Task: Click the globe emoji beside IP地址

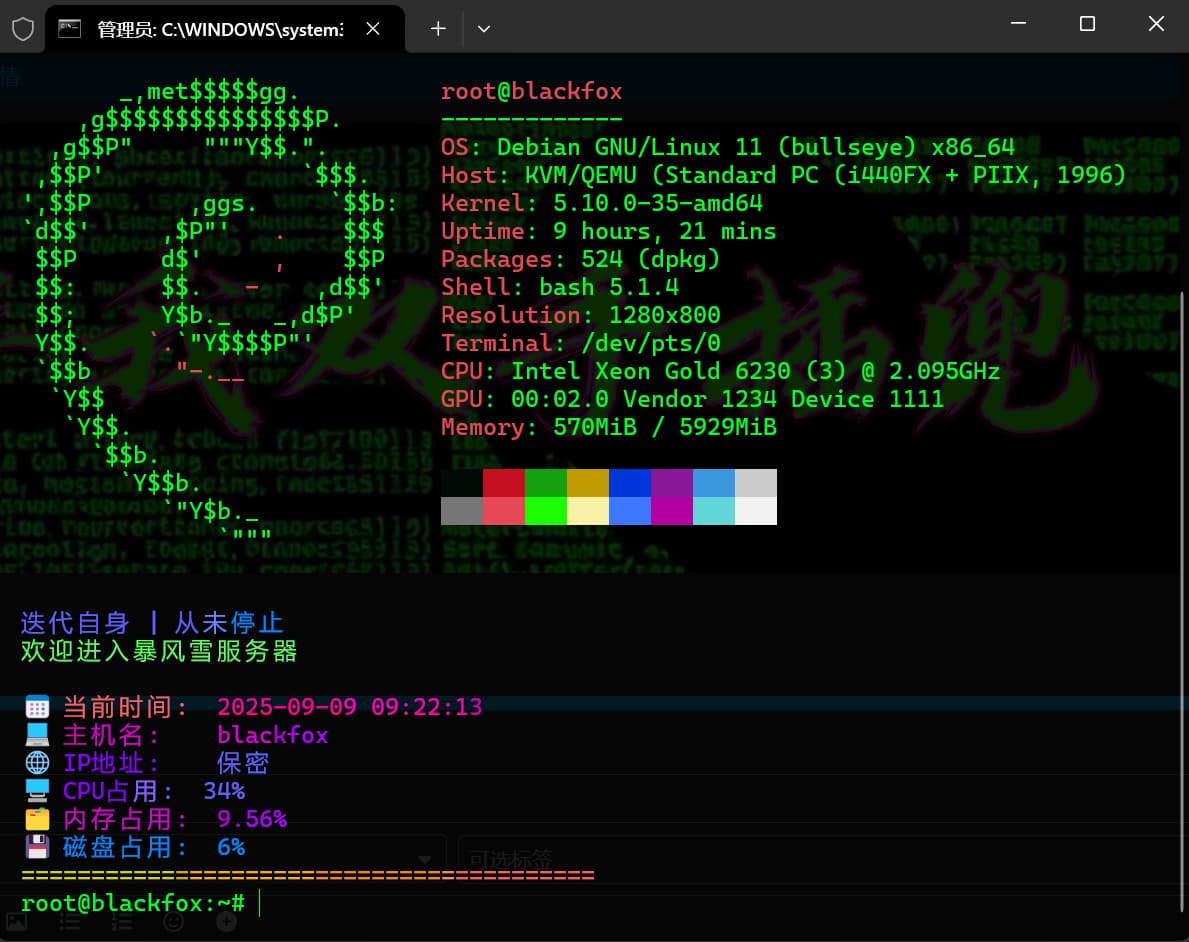Action: point(37,764)
